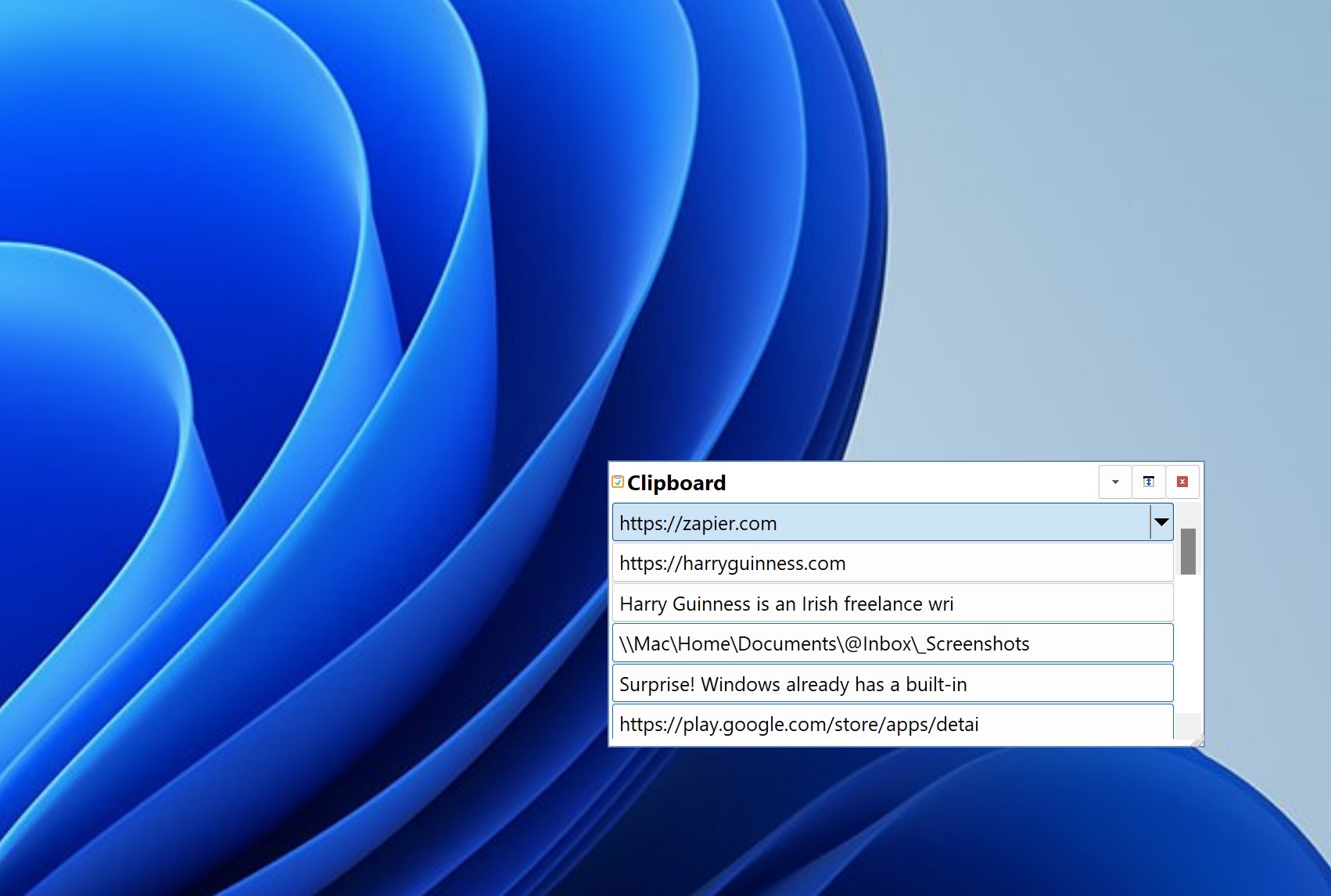
Task: Select the https://harryguinness.com entry
Action: [x=892, y=563]
